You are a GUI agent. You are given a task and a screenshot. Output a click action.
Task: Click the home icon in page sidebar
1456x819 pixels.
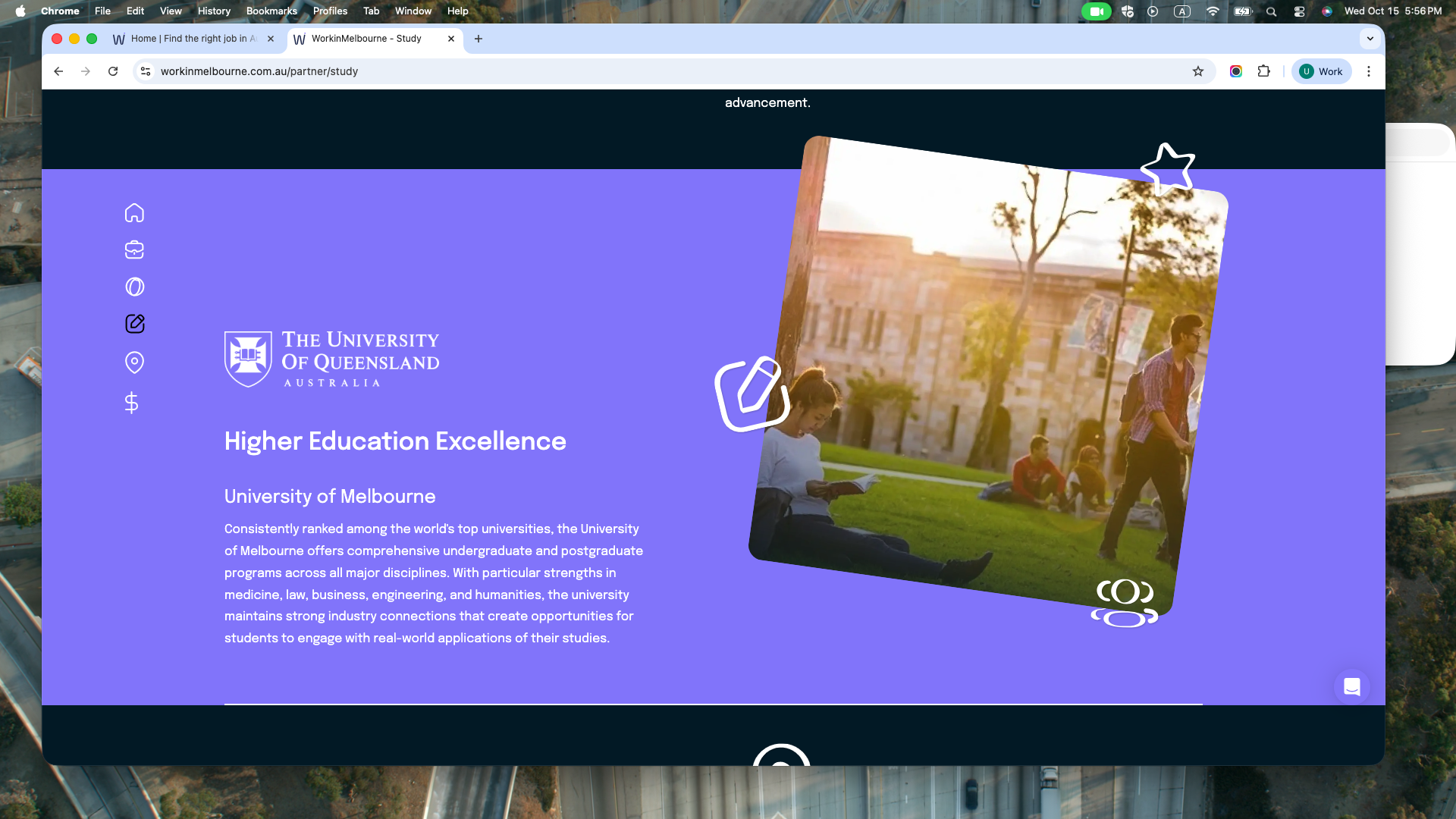click(x=134, y=213)
